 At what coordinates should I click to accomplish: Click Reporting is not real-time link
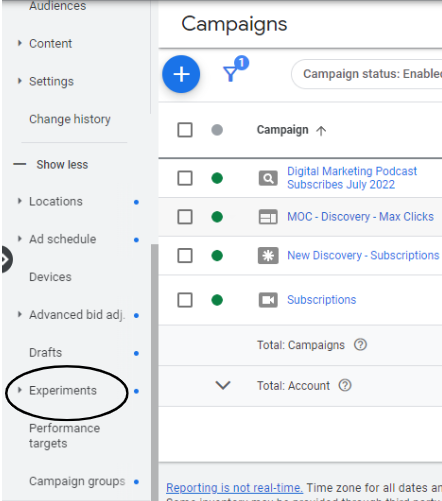pyautogui.click(x=234, y=488)
